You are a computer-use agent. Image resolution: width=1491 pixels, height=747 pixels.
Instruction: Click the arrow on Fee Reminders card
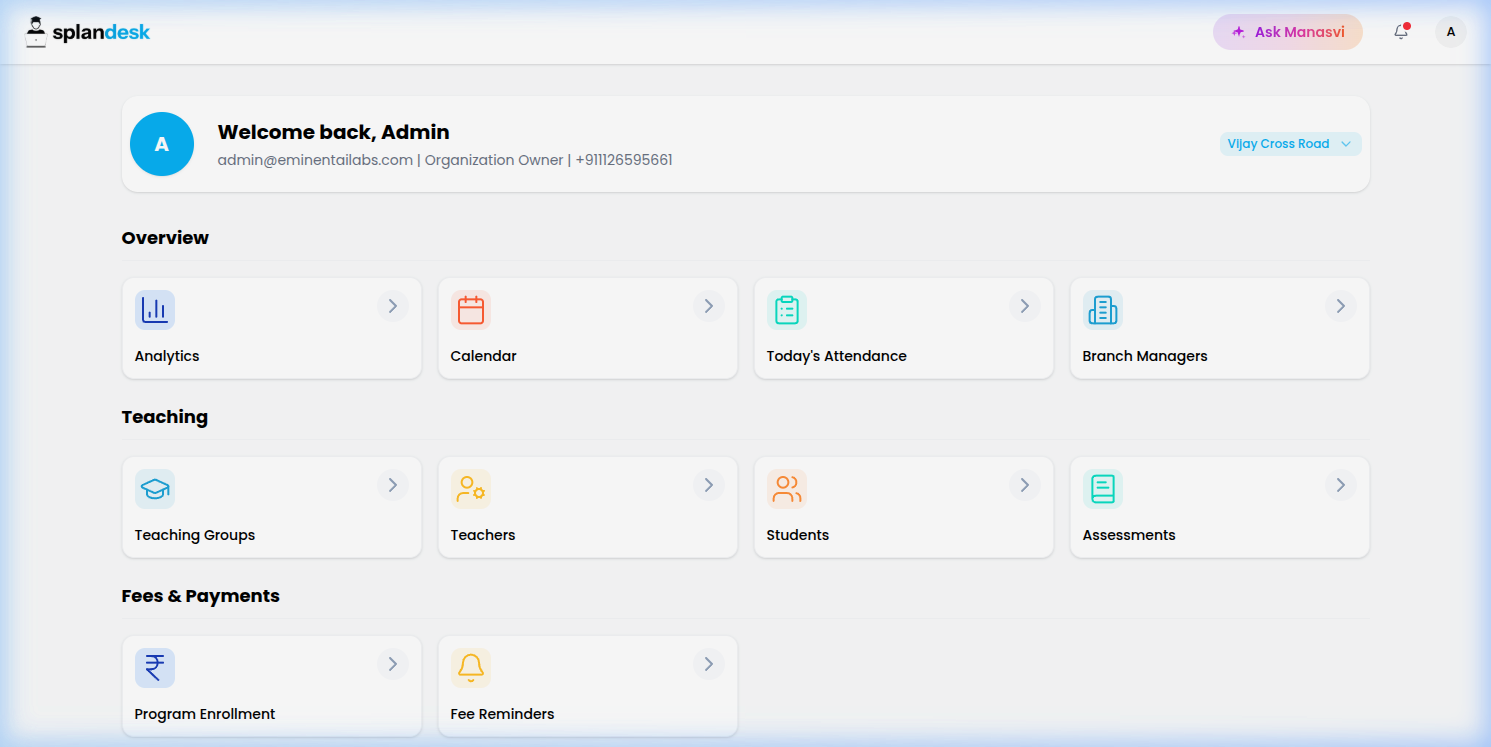pos(709,664)
